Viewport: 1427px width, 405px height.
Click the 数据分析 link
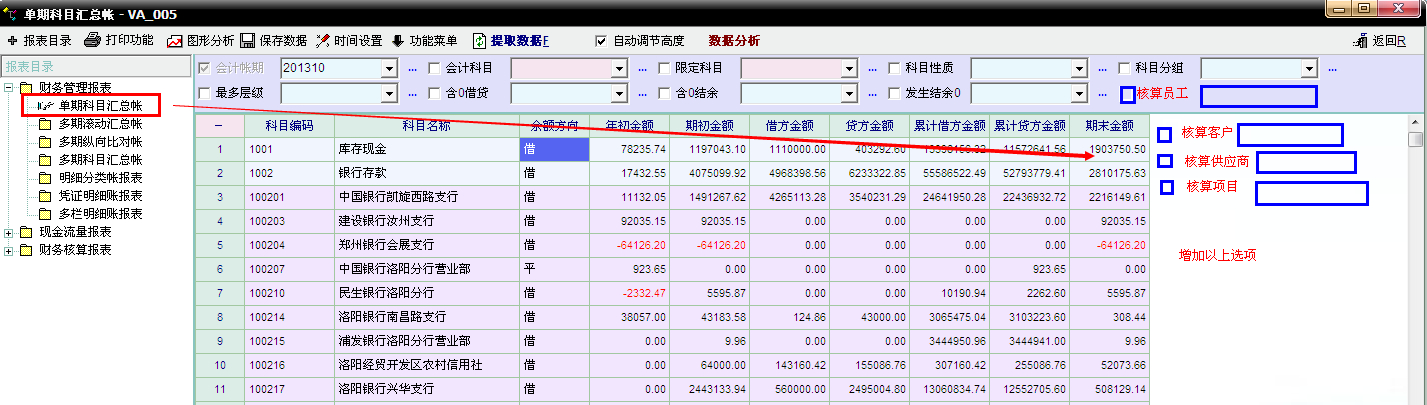coord(734,41)
